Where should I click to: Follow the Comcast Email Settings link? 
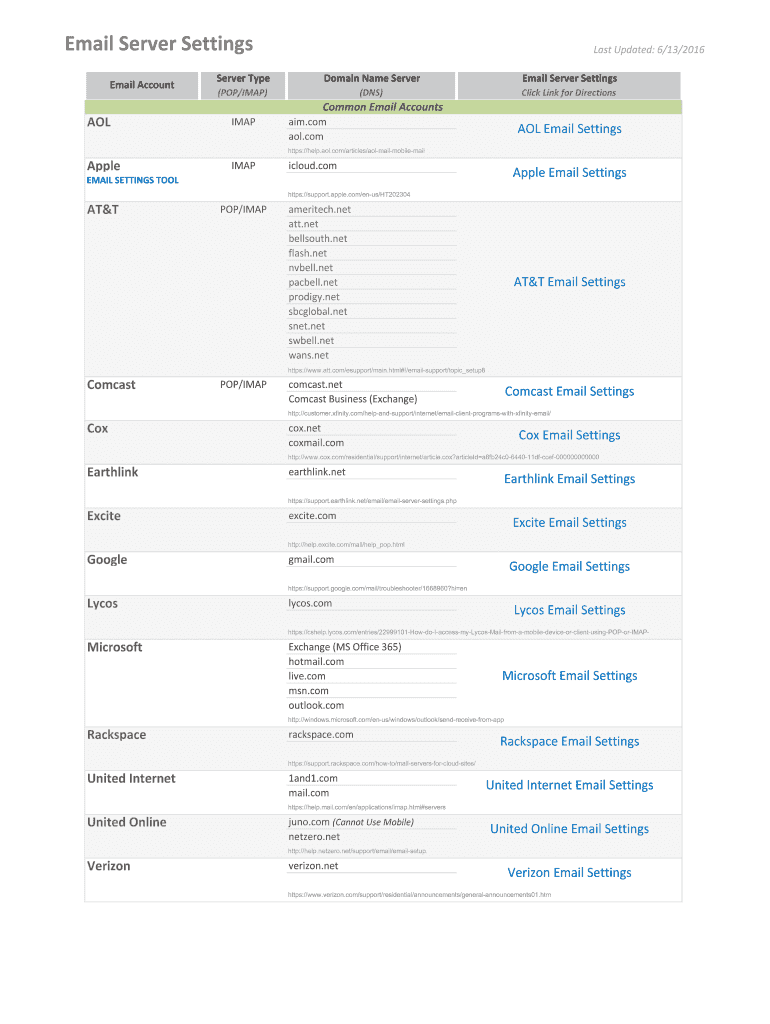point(569,392)
